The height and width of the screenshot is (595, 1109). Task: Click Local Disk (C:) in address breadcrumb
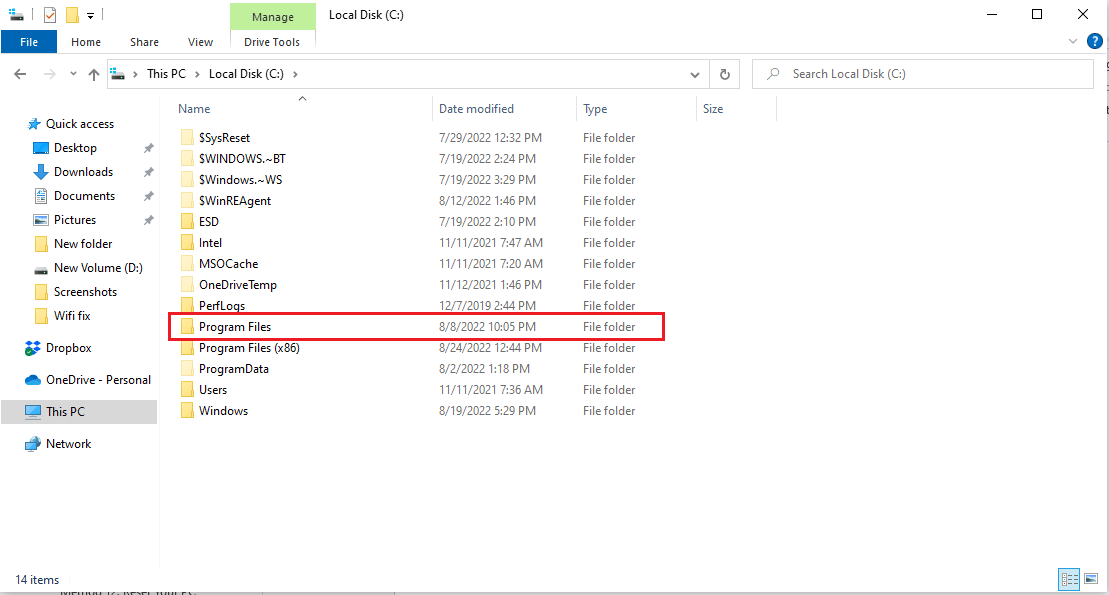[246, 74]
